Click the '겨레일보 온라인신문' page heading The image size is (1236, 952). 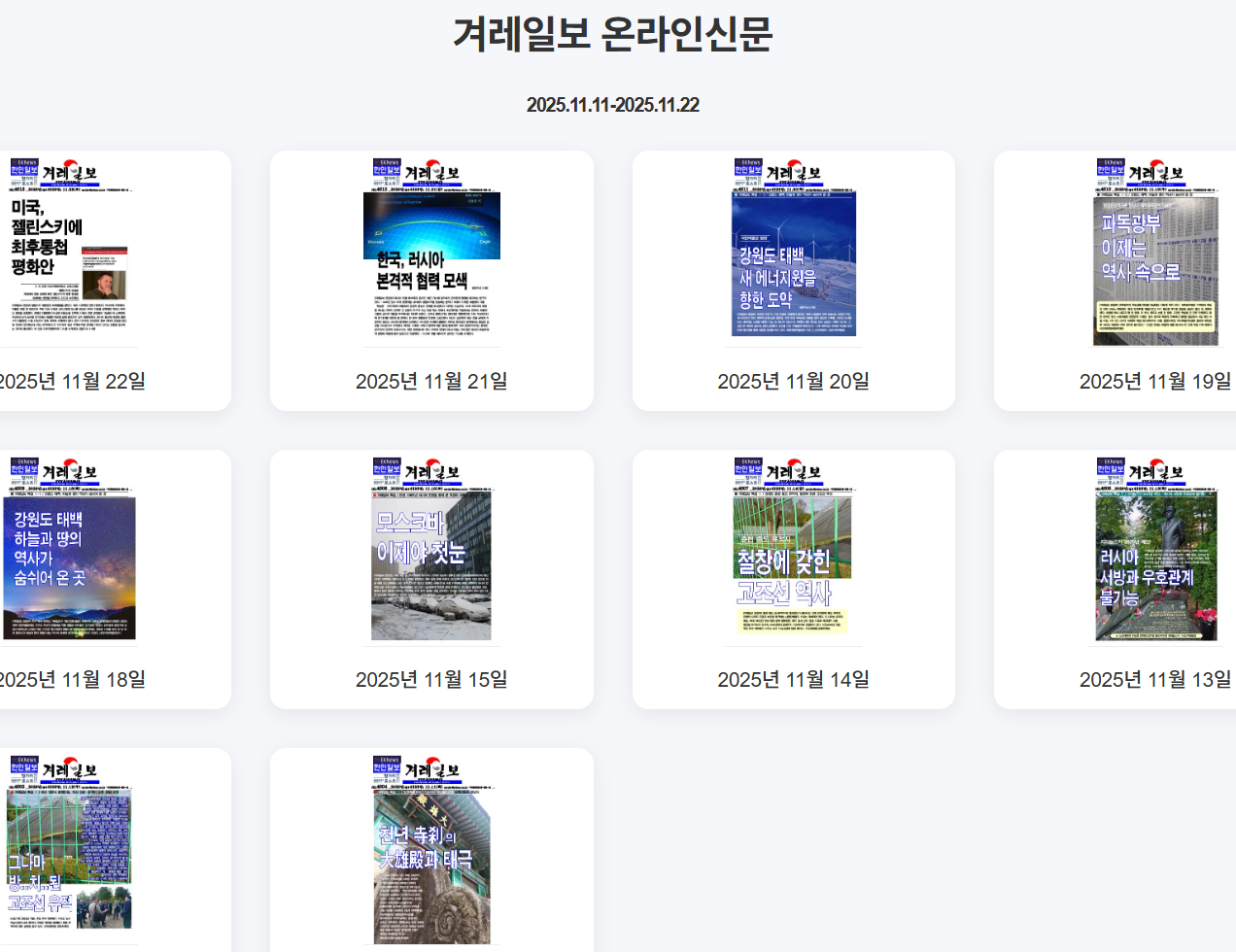coord(612,34)
